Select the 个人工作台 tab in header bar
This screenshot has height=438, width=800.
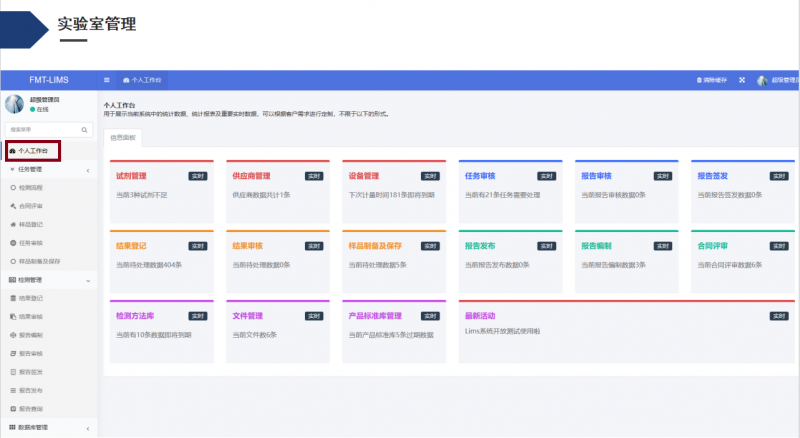point(142,80)
